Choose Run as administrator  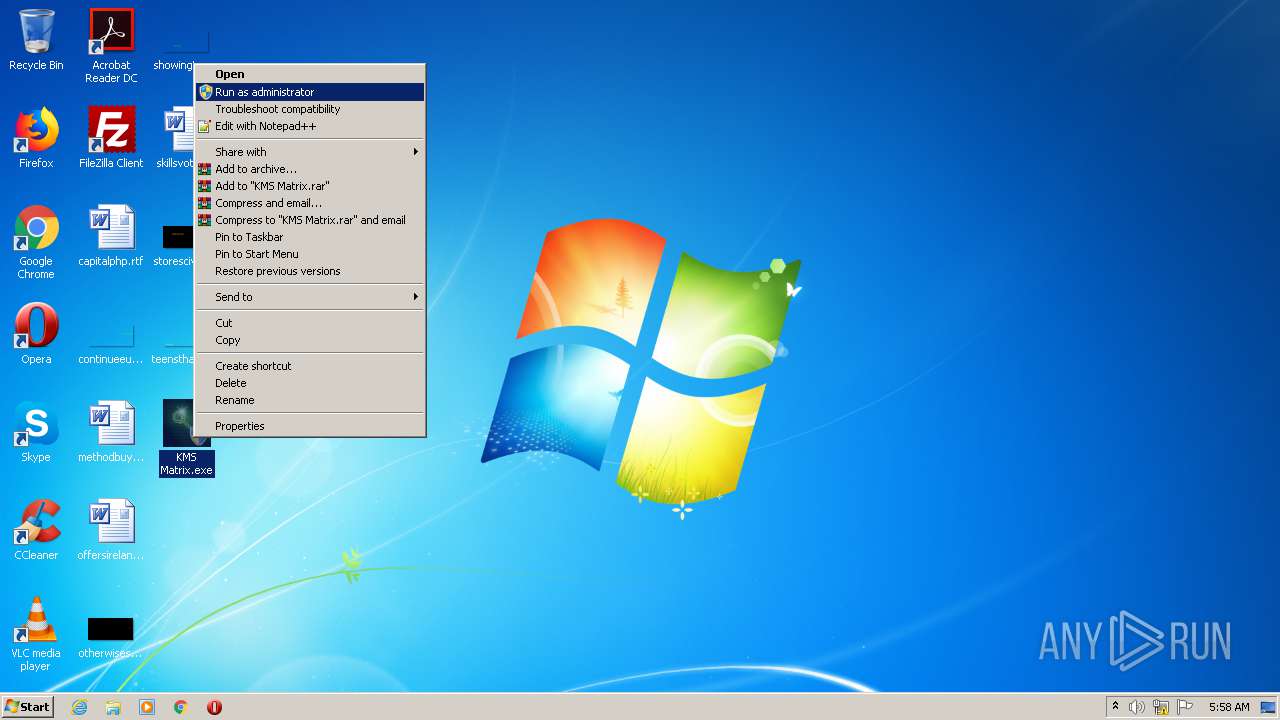310,92
